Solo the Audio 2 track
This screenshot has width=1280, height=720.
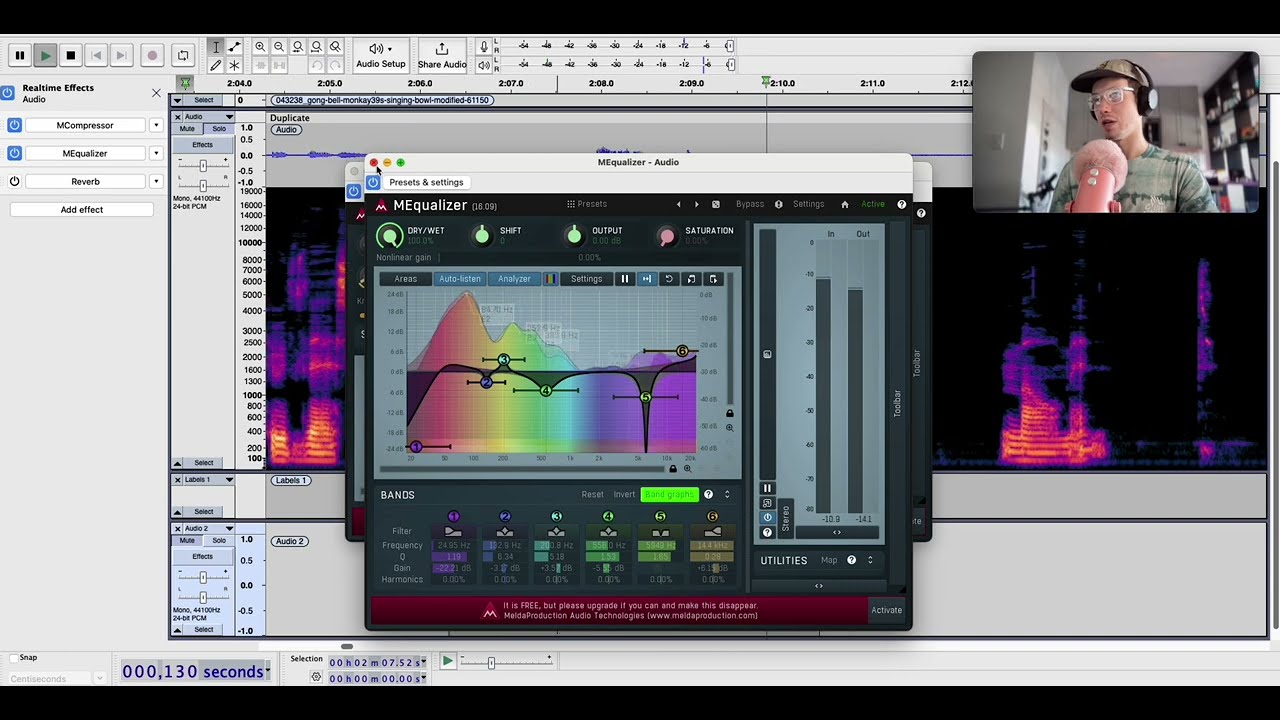click(219, 540)
